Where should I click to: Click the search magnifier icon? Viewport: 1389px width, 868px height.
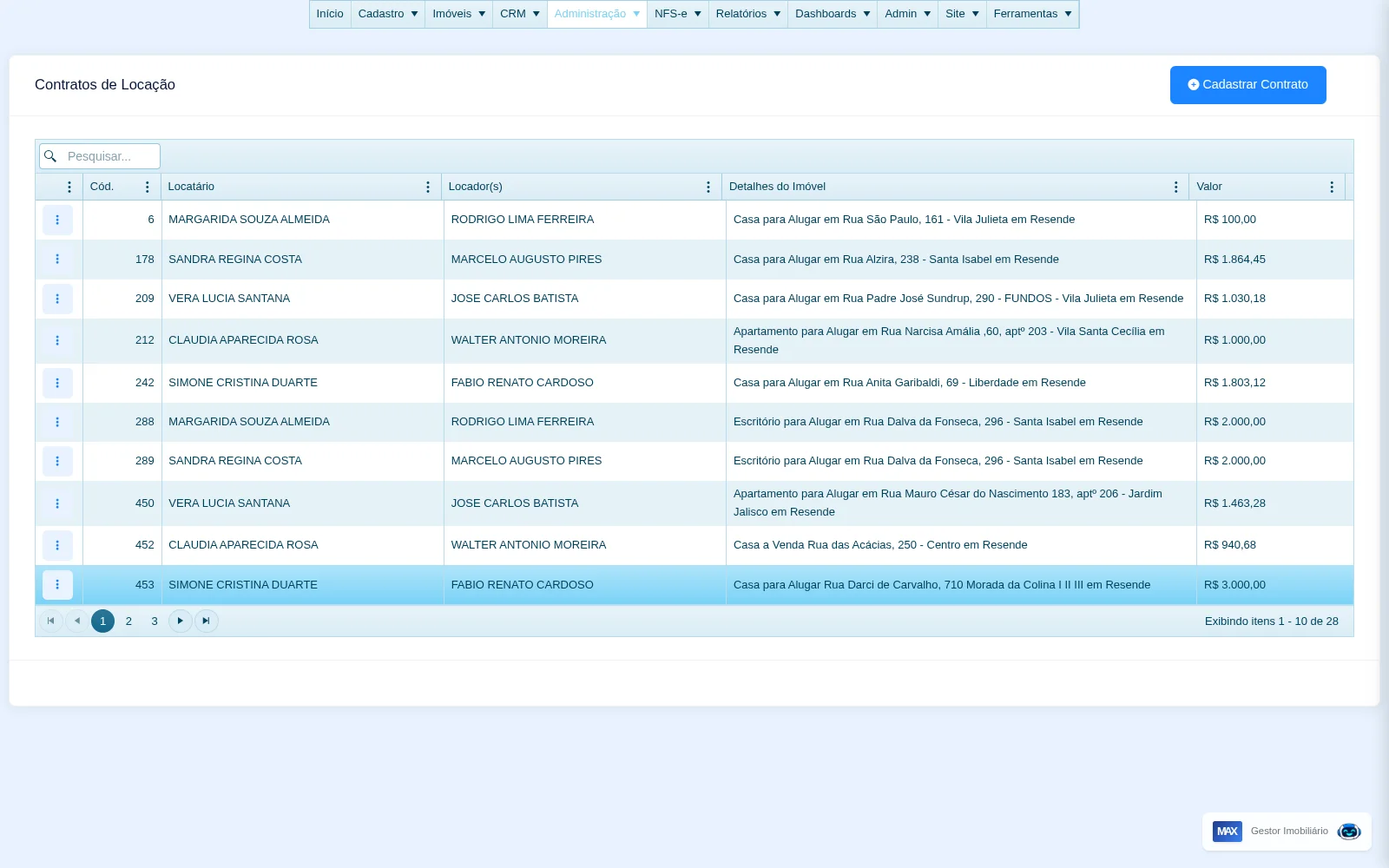50,156
